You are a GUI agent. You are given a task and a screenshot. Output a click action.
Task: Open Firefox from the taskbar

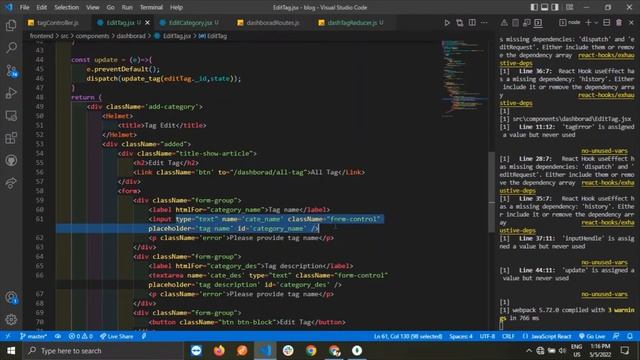click(219, 351)
